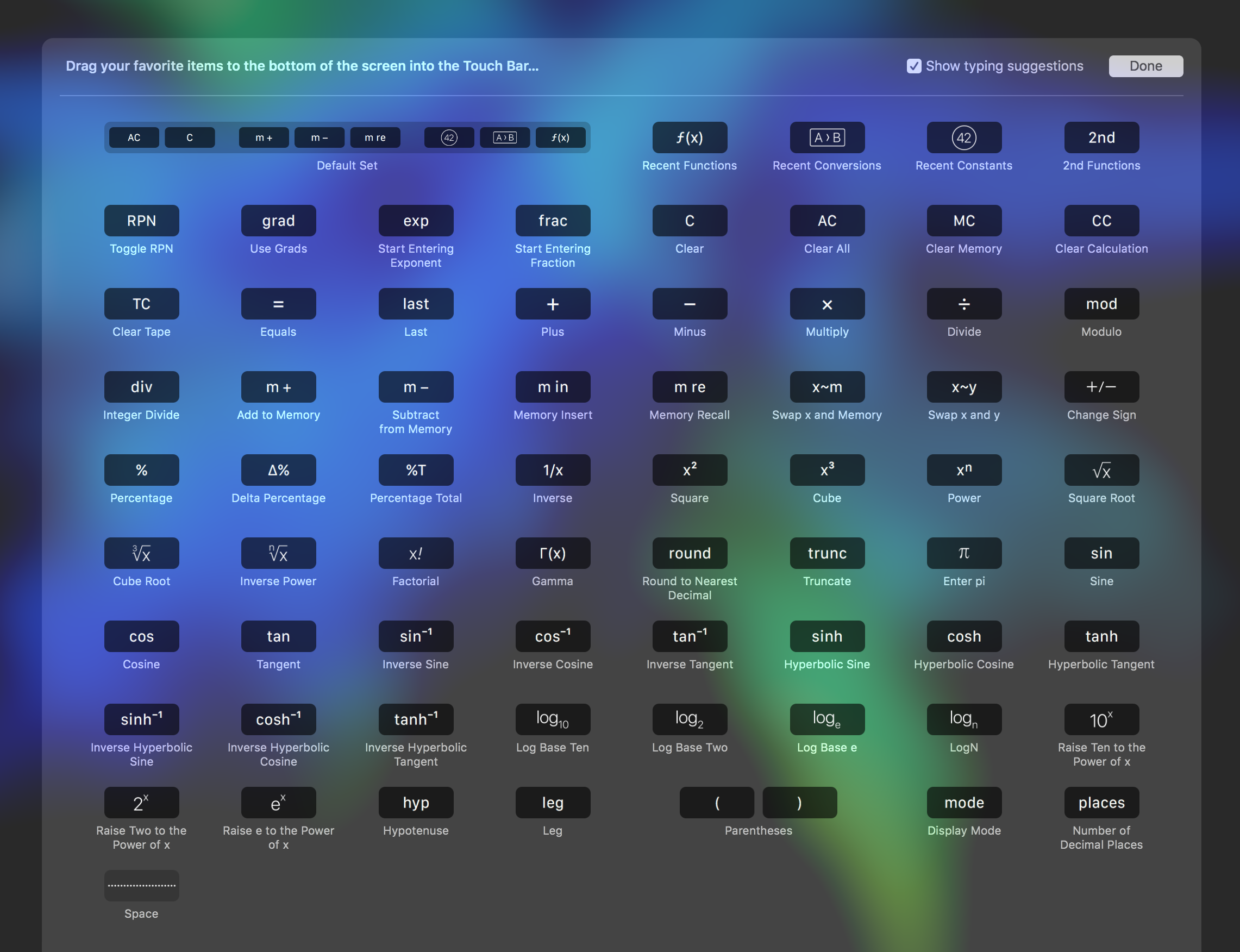Screen dimensions: 1240x952
Task: Pick the xⁿ Power item
Action: pos(963,470)
